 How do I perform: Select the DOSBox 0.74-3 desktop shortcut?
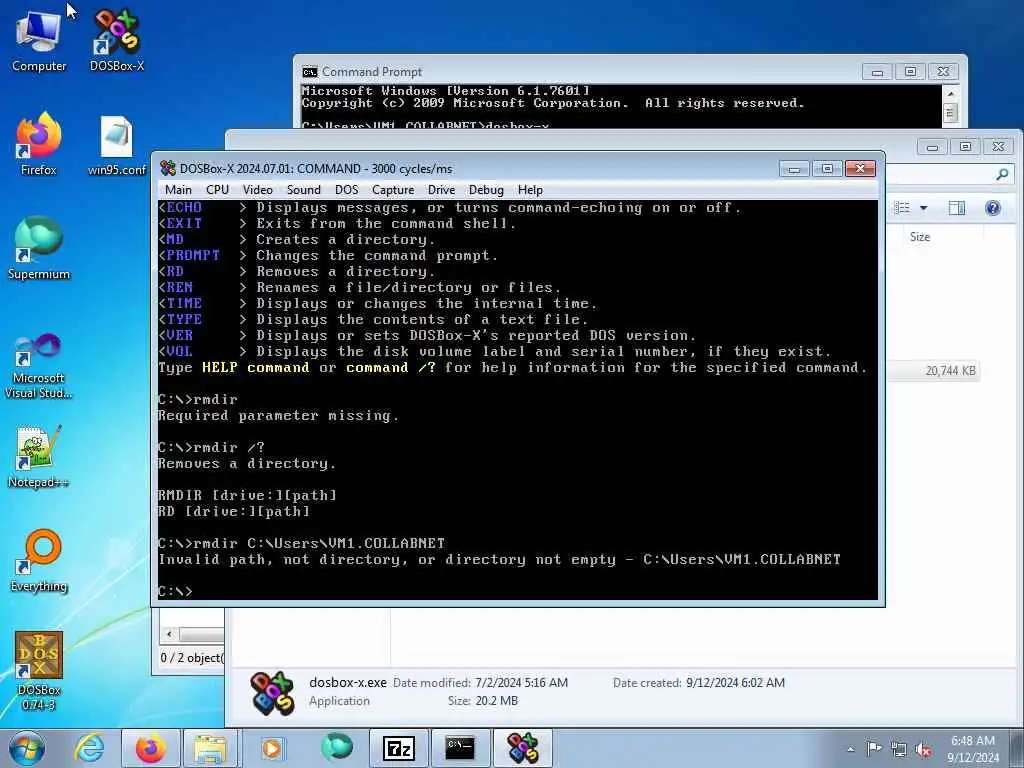tap(39, 671)
